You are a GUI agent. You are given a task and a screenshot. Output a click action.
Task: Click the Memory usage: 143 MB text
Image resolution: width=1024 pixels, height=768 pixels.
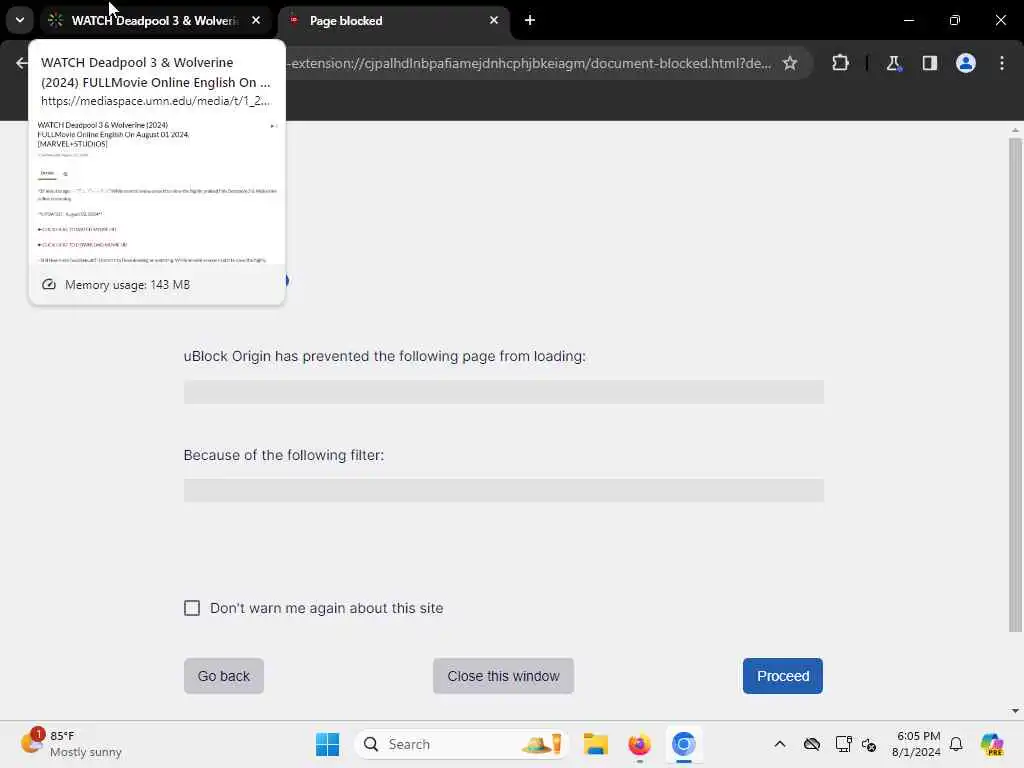click(127, 285)
